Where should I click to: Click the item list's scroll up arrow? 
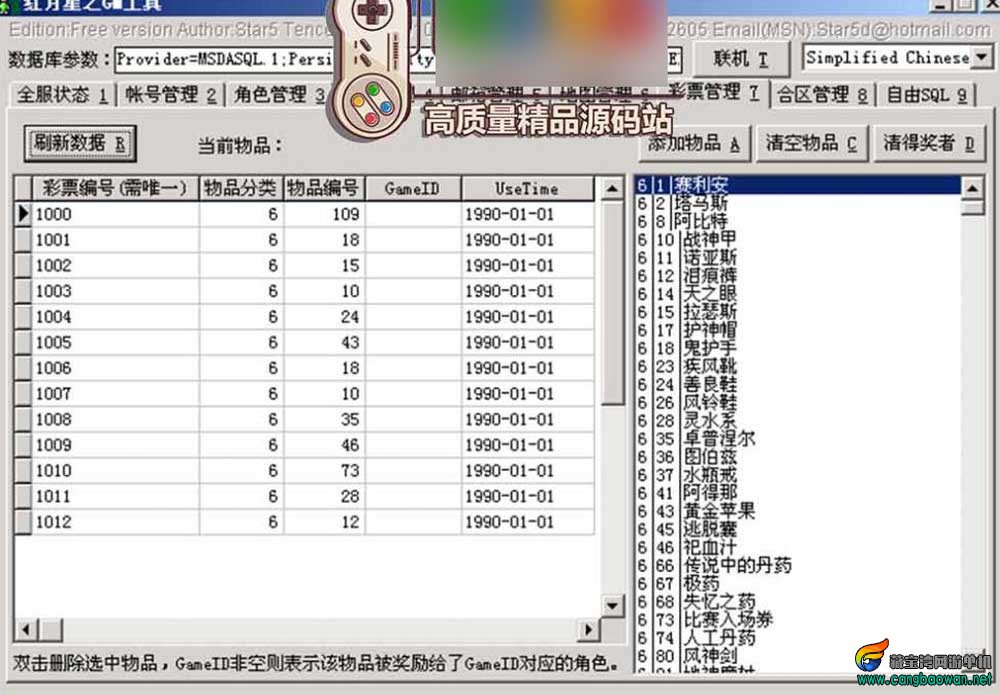[972, 188]
